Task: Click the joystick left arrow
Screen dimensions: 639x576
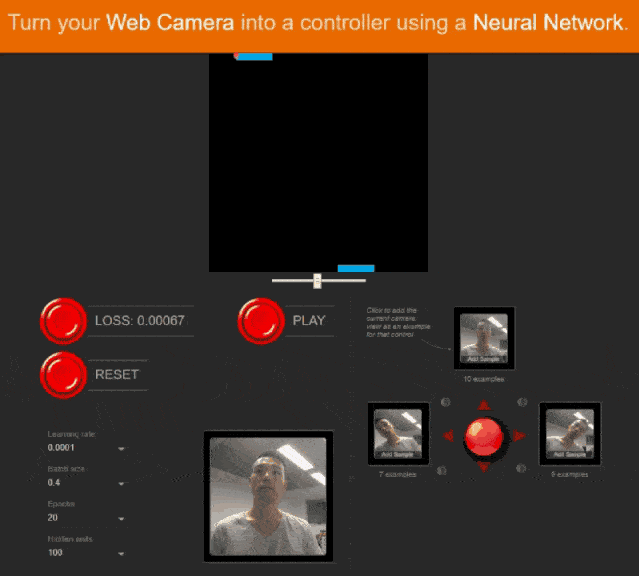Action: click(x=448, y=436)
